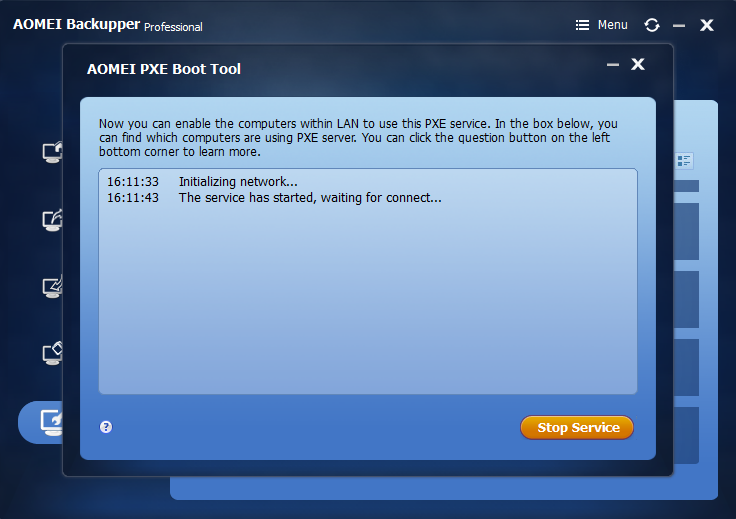The width and height of the screenshot is (736, 519).
Task: Select the "service has started" log entry
Action: click(x=274, y=198)
